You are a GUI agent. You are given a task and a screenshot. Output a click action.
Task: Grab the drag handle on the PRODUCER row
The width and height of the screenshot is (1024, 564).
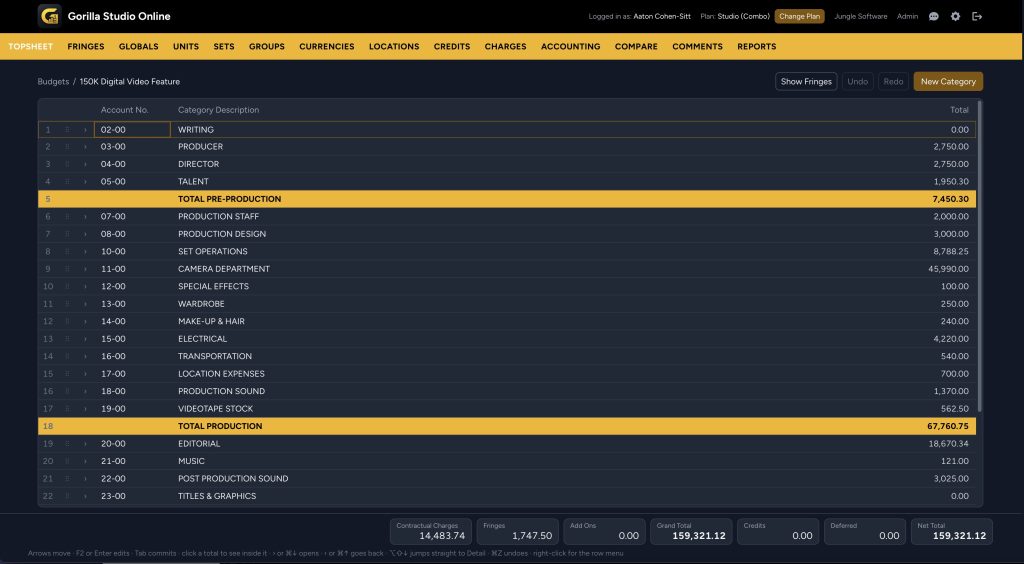coord(67,147)
